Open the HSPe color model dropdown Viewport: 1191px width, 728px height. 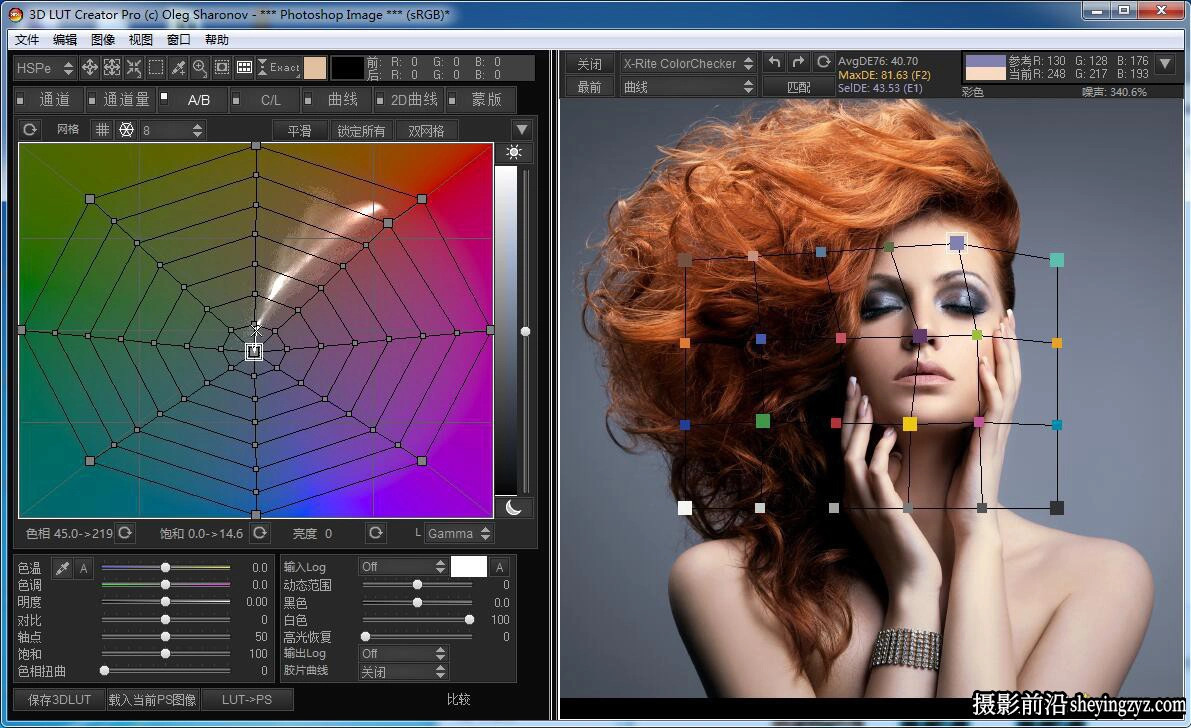click(x=45, y=68)
